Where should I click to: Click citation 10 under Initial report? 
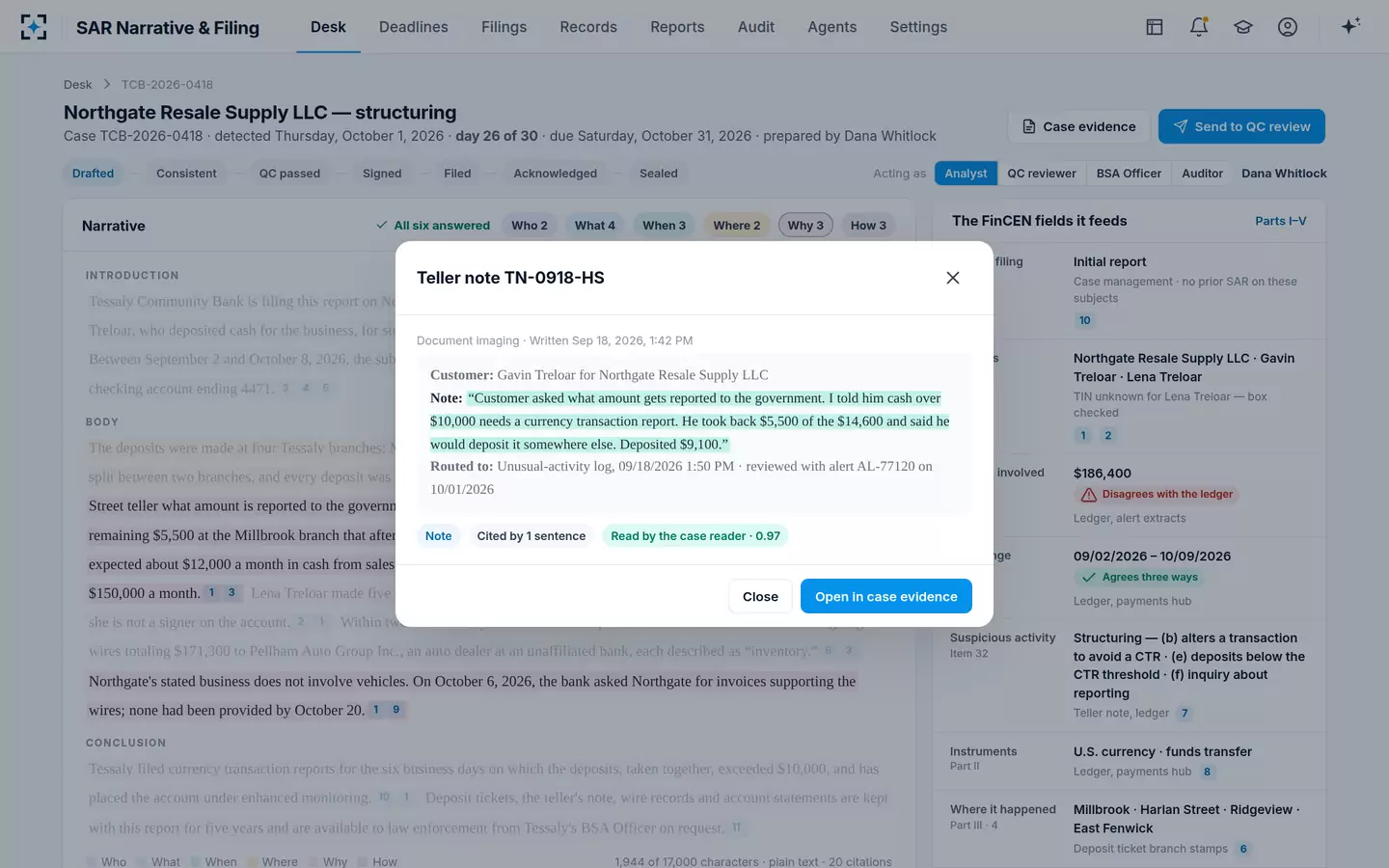coord(1085,320)
